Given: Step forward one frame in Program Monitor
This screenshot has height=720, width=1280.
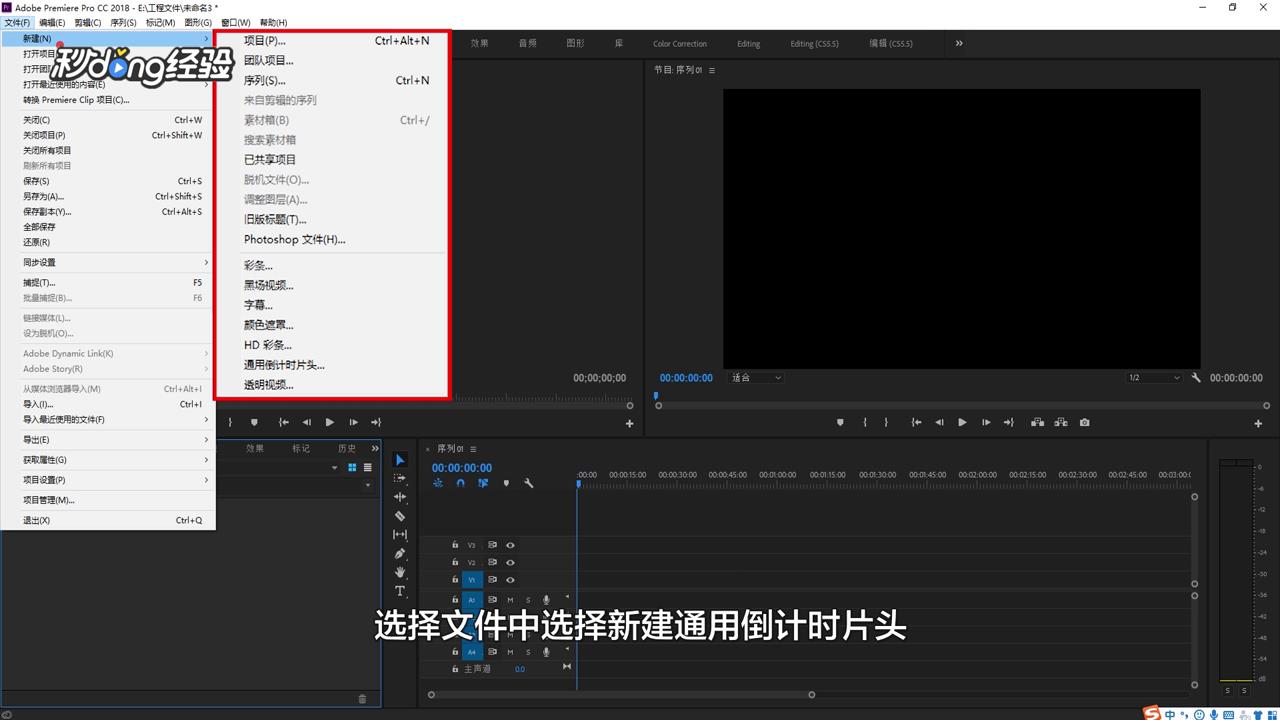Looking at the screenshot, I should [x=985, y=422].
